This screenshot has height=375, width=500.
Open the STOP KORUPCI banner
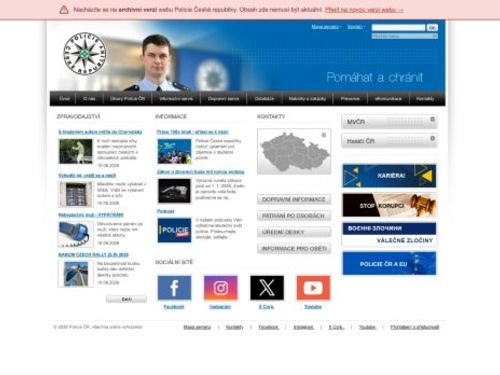389,205
